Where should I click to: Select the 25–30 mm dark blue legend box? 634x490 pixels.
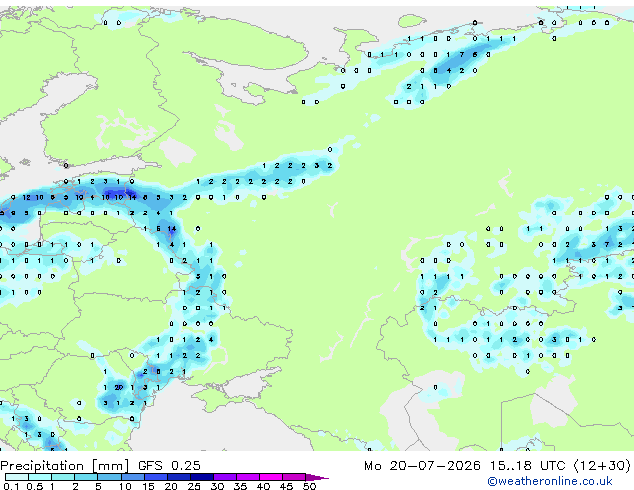(x=202, y=477)
